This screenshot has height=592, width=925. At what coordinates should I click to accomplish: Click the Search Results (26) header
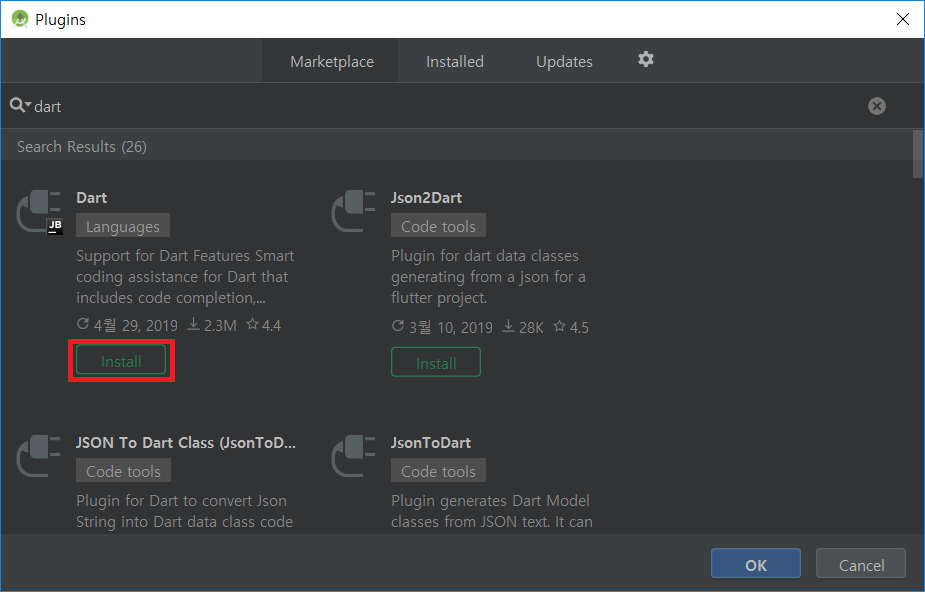tap(81, 146)
